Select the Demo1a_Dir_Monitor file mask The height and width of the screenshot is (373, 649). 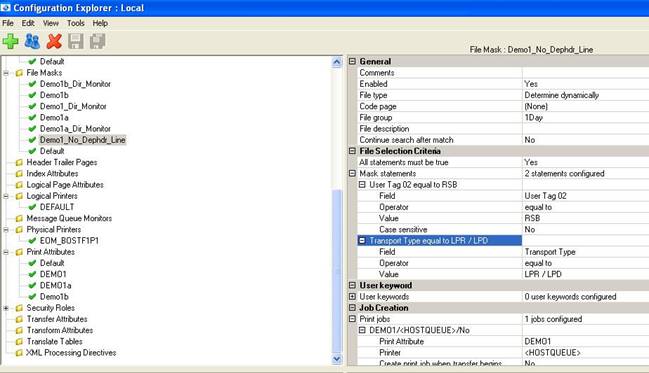point(75,129)
